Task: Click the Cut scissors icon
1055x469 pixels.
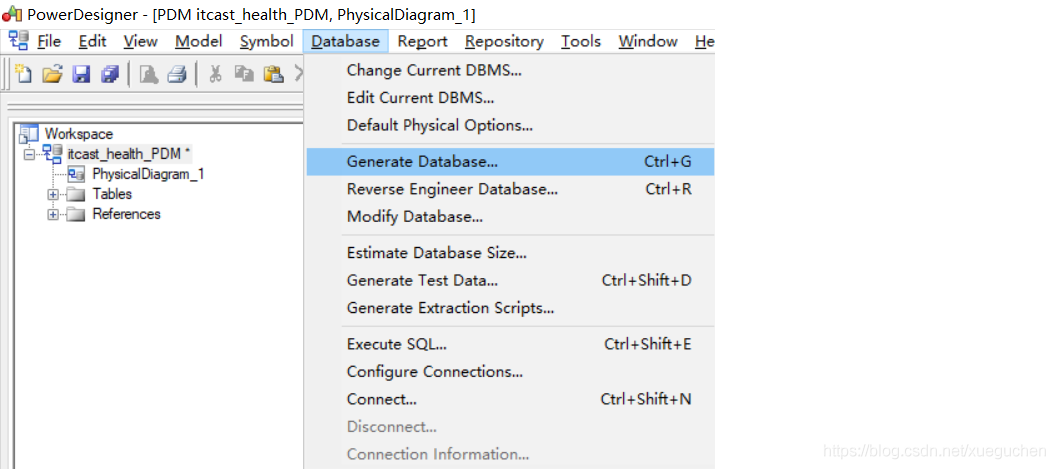Action: coord(215,73)
